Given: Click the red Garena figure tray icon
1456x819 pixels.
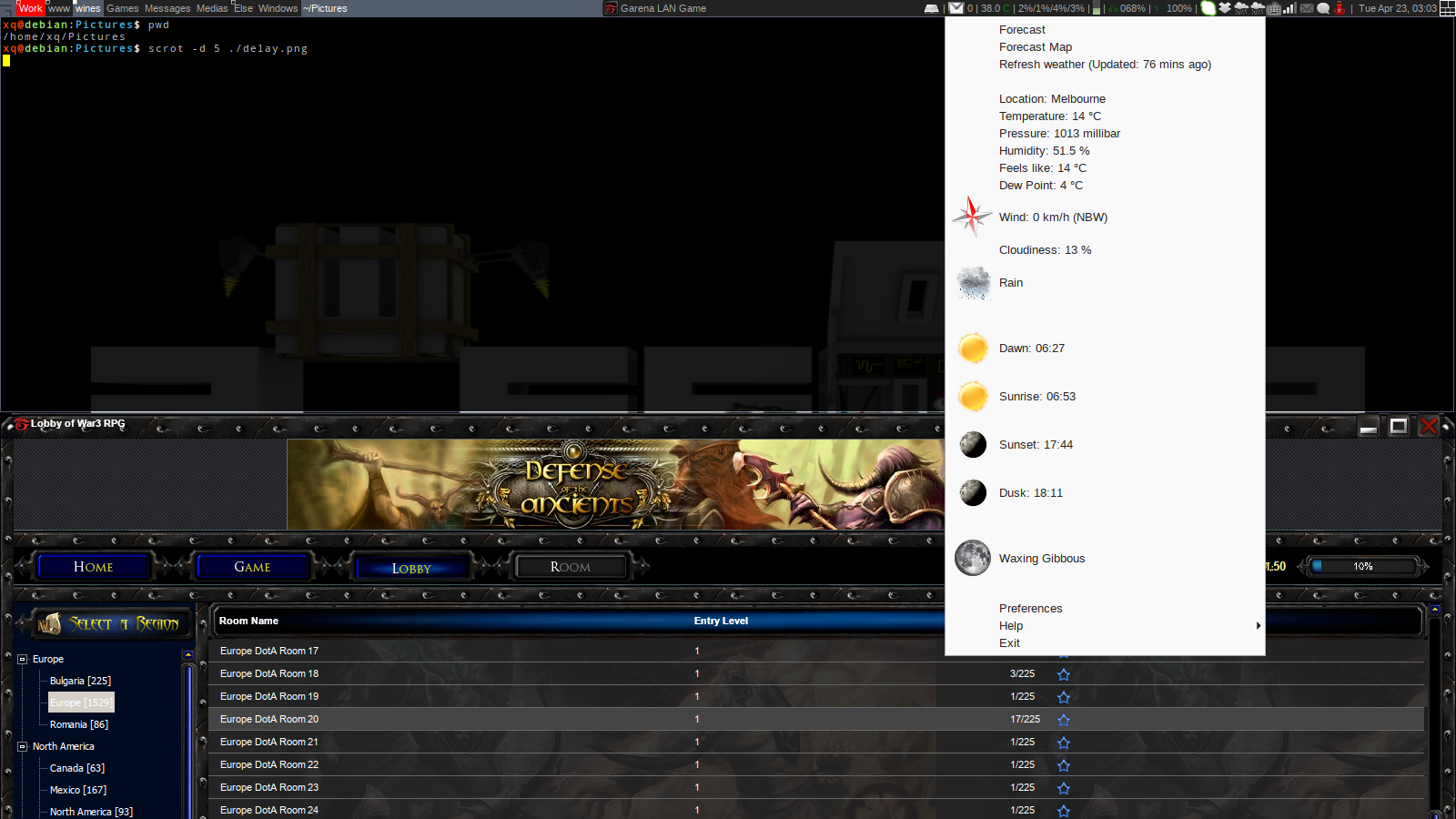Looking at the screenshot, I should point(1340,8).
